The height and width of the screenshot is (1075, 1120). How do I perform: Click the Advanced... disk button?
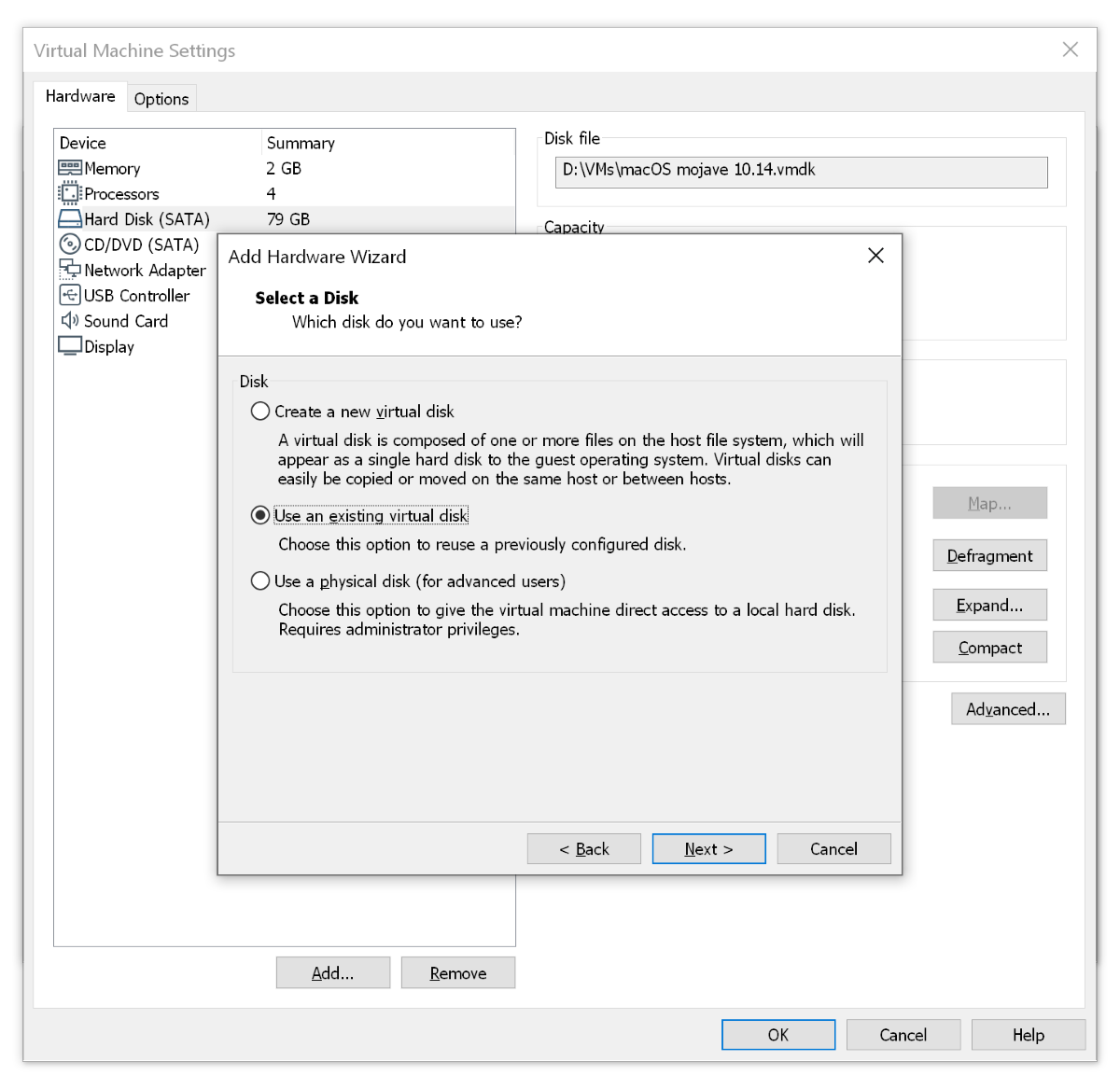[x=1008, y=709]
